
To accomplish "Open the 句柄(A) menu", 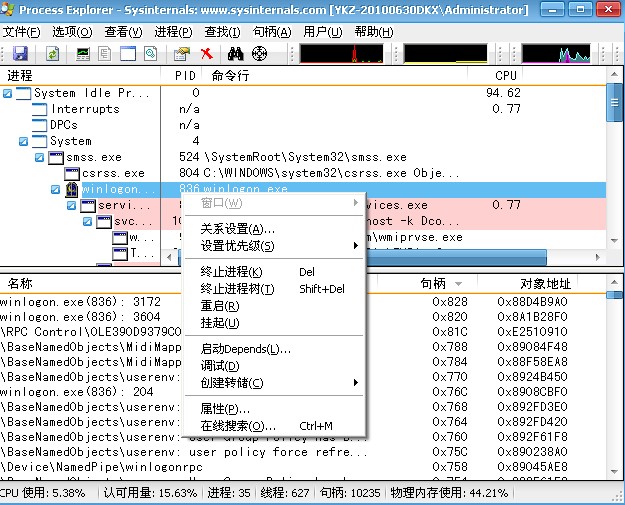I will [272, 31].
